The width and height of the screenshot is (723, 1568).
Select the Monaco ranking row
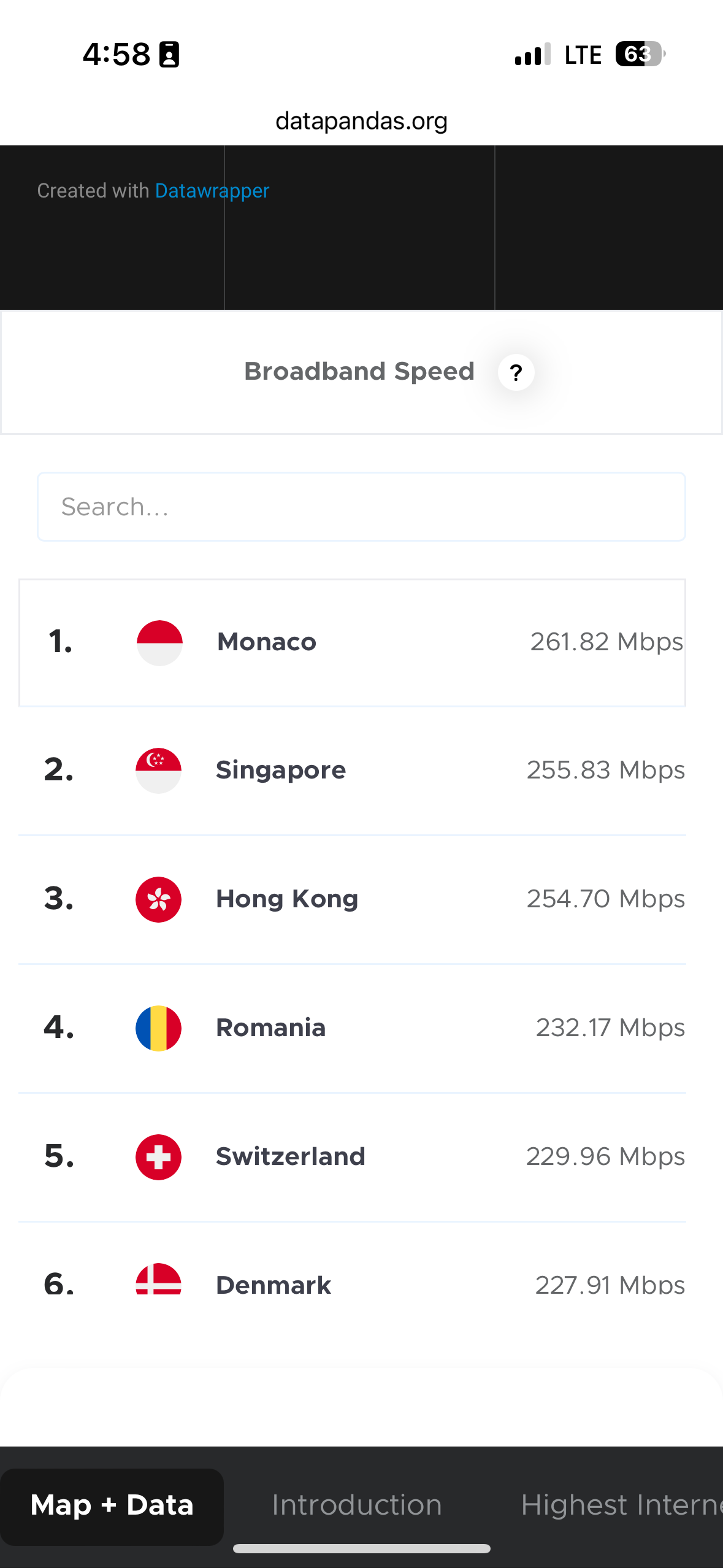352,643
